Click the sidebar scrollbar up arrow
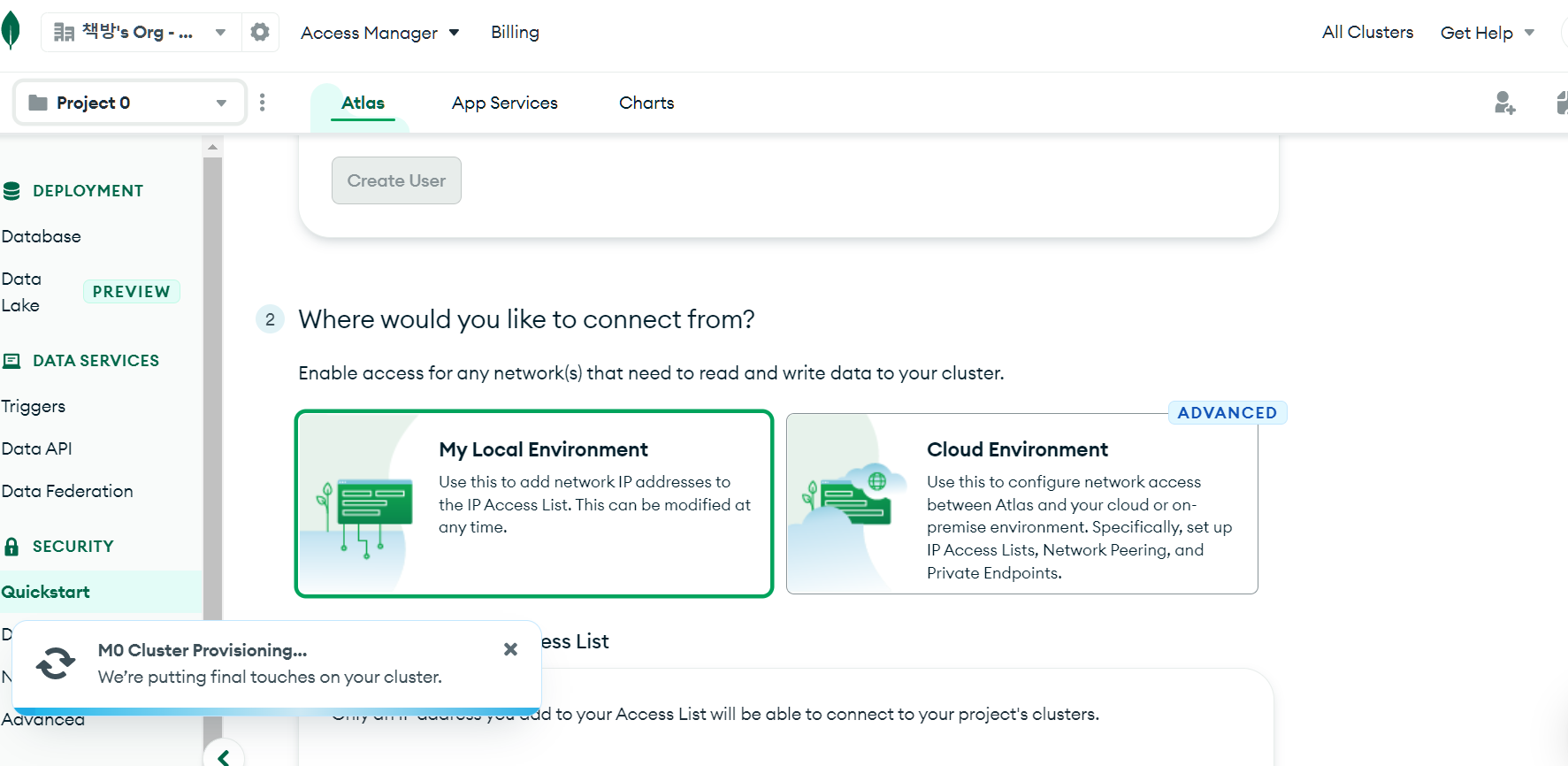This screenshot has width=1568, height=766. (x=212, y=147)
